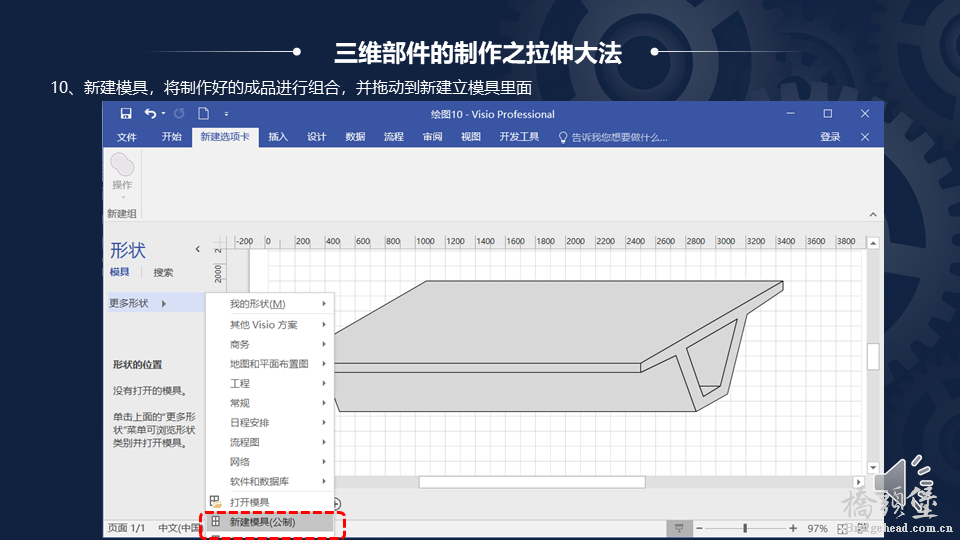Click the presentation mode icon in status bar
960x540 pixels.
point(679,528)
